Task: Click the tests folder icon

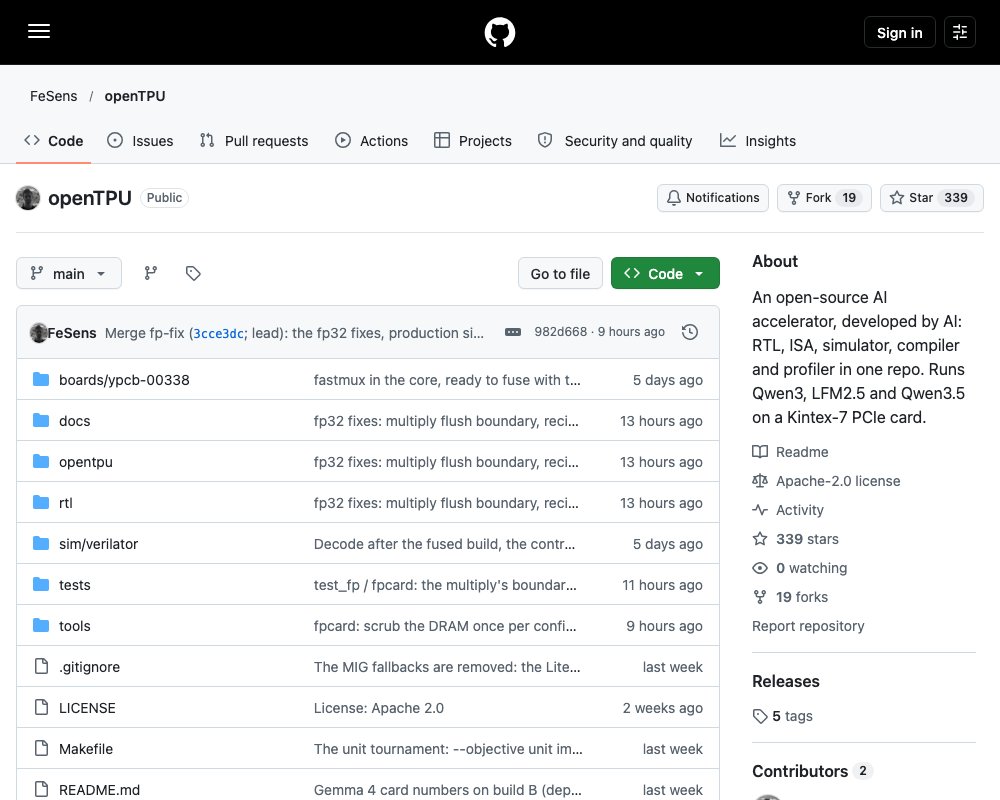Action: 41,584
